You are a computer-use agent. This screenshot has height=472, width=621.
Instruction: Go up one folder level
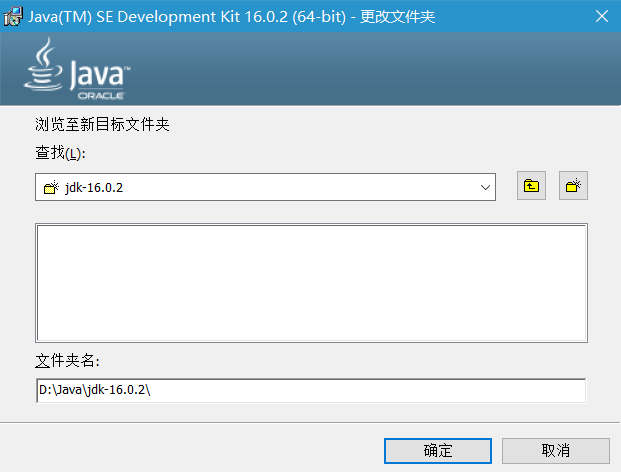pos(531,186)
